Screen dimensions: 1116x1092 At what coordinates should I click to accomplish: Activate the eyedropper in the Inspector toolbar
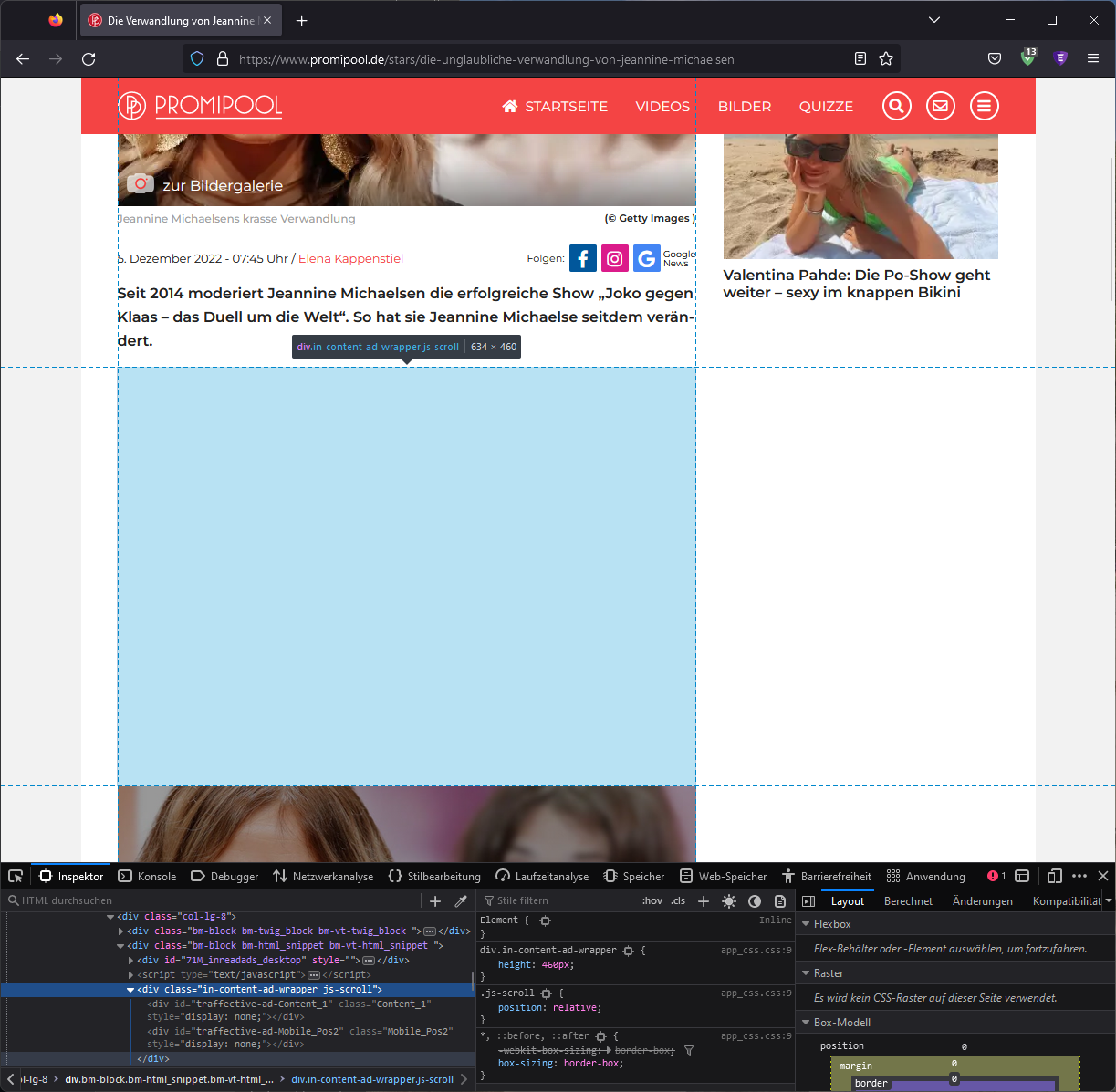(461, 900)
